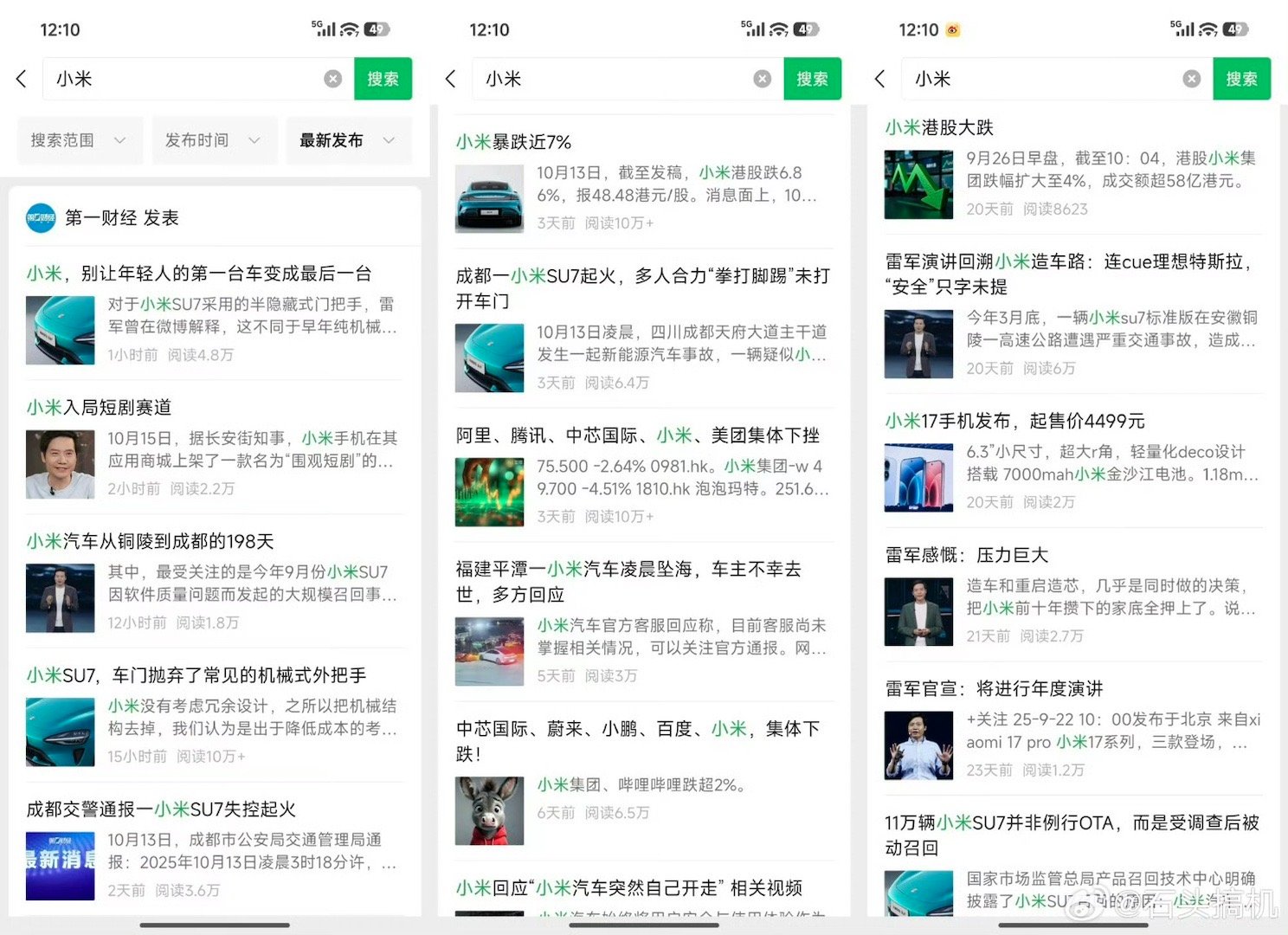This screenshot has width=1288, height=935.
Task: Focus the 小米 search field above the filter dropdowns
Action: [x=198, y=79]
